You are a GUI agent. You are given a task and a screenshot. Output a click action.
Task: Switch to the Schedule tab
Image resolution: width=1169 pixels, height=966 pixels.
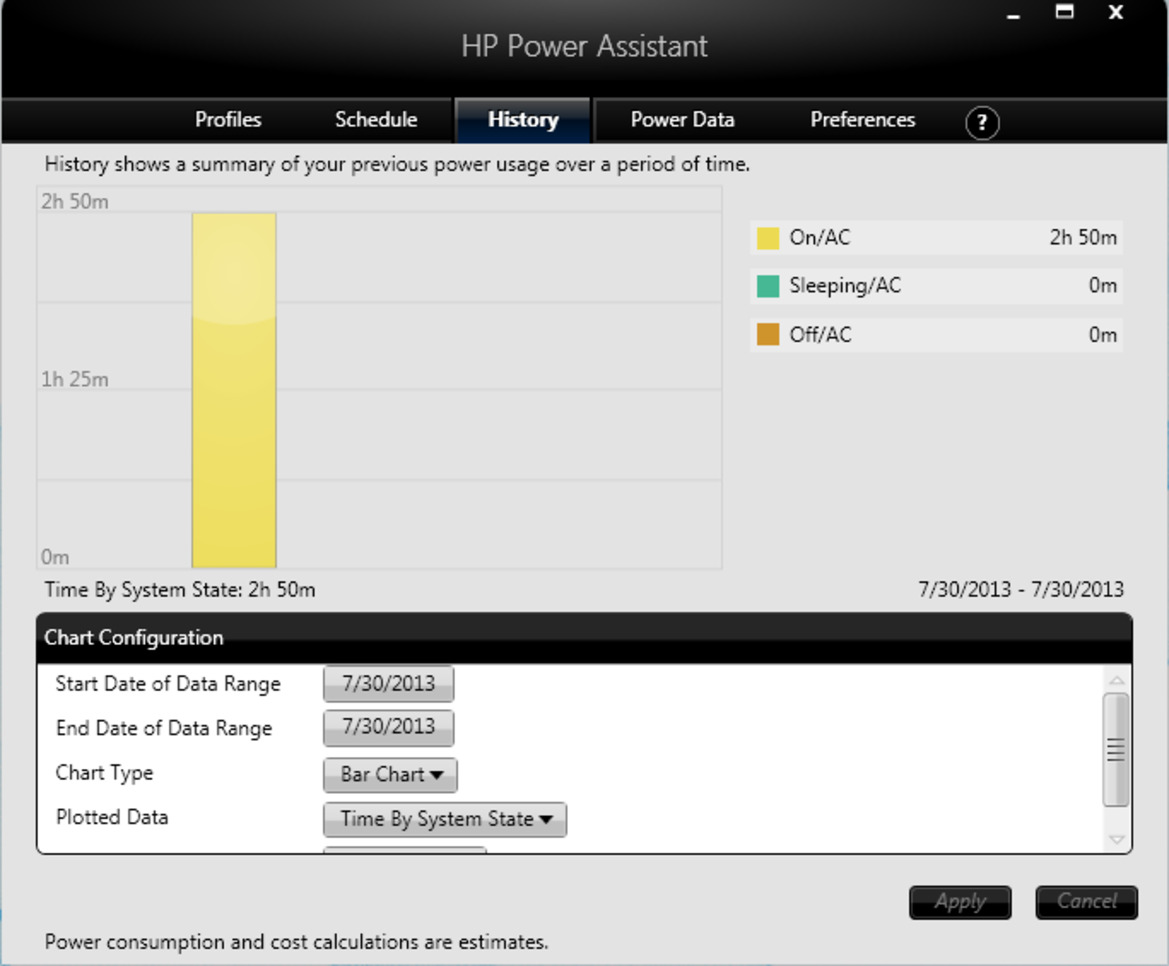click(x=376, y=120)
